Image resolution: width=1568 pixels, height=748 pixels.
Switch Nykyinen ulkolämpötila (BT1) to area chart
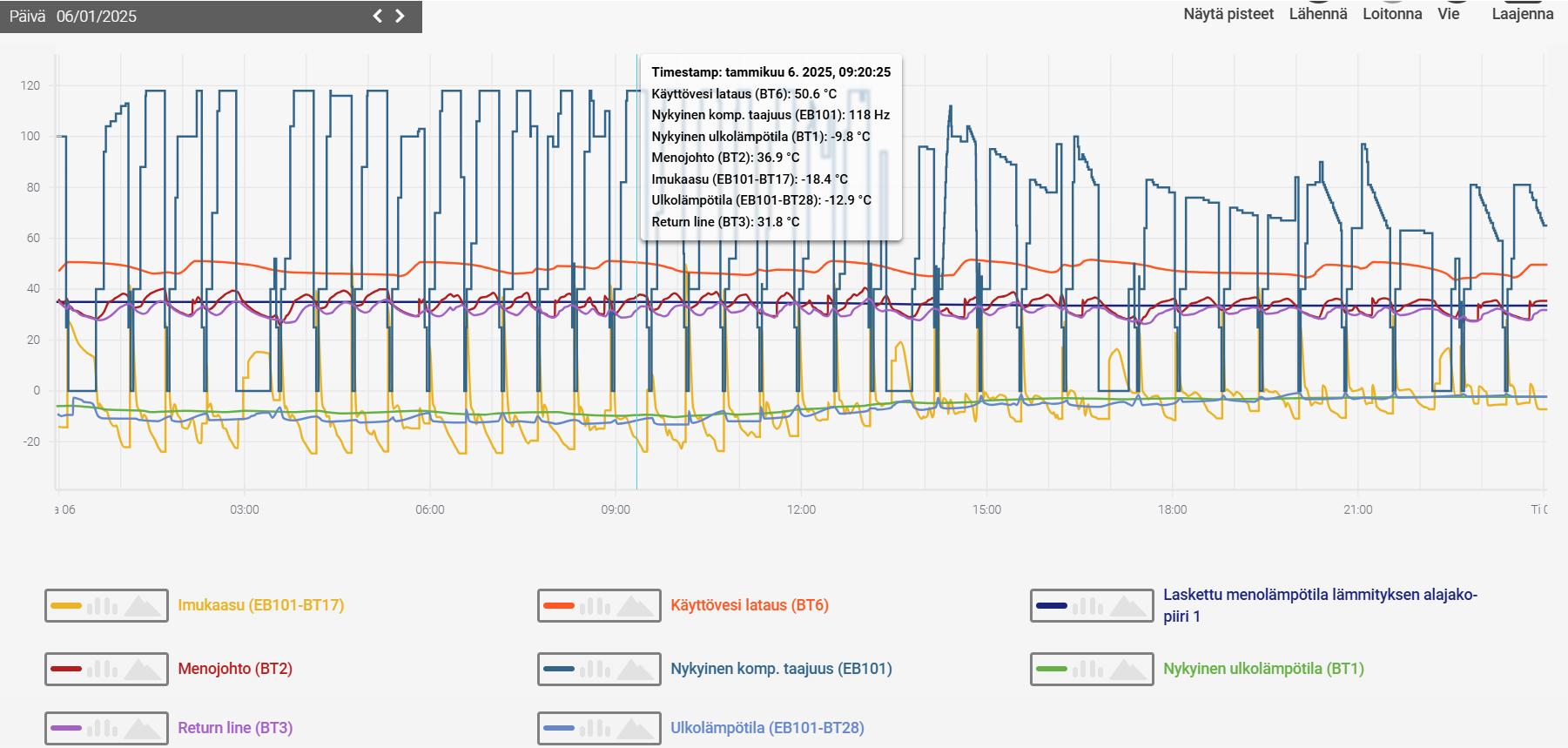coord(1128,669)
